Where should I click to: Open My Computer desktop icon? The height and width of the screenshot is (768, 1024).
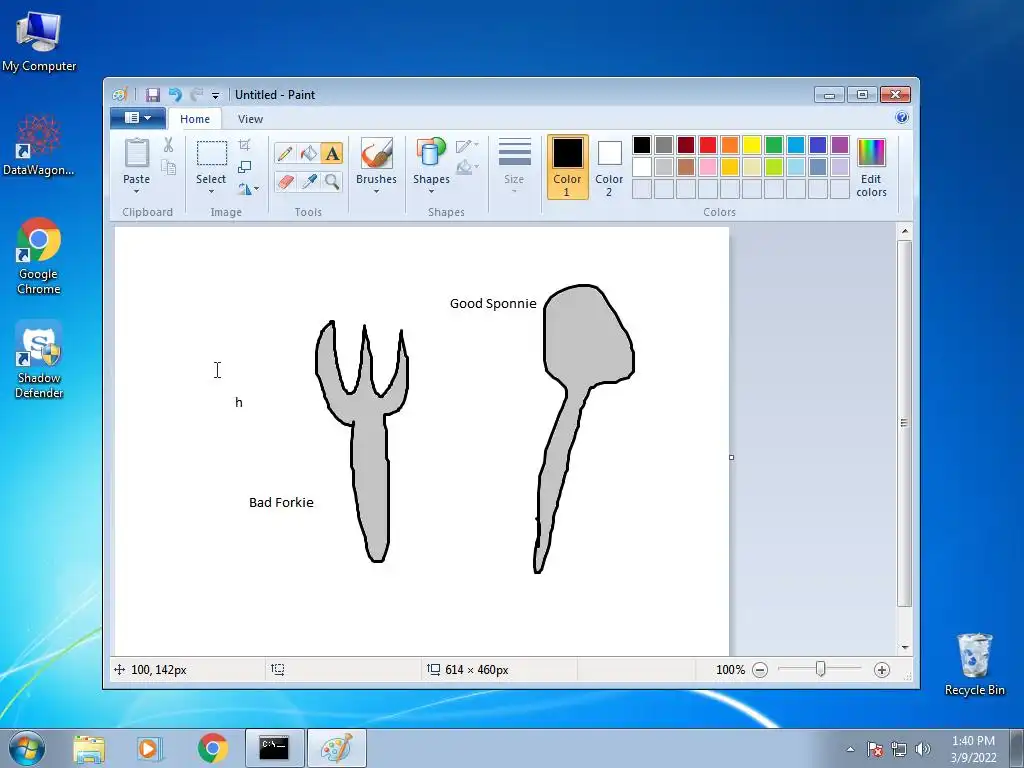point(39,42)
